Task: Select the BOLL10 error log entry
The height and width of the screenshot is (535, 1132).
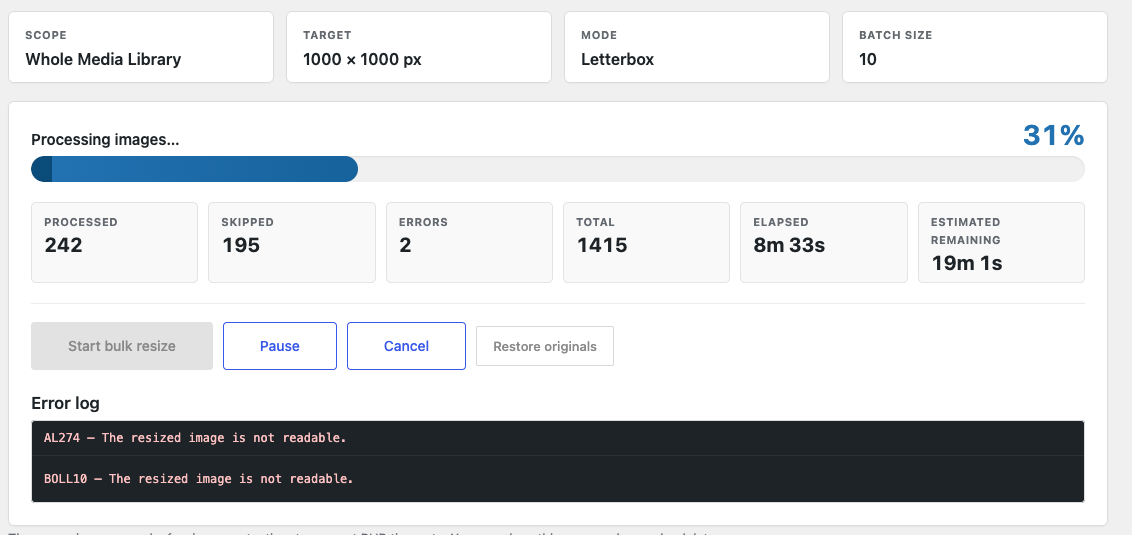Action: (x=557, y=479)
